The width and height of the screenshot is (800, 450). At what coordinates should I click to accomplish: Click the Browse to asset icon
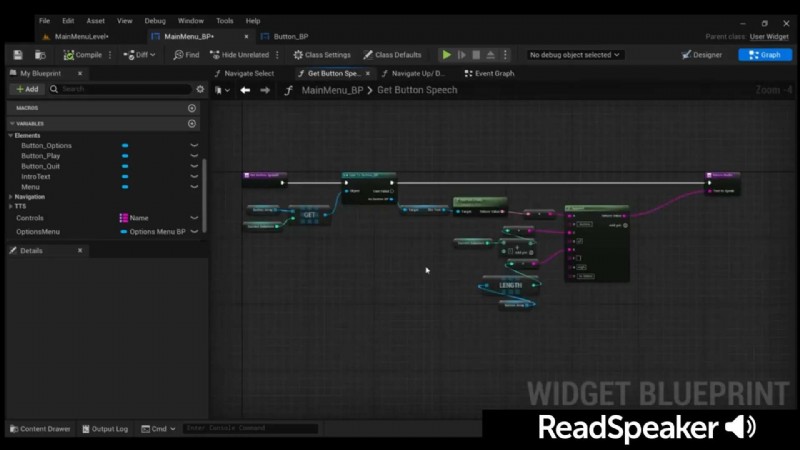coord(40,55)
